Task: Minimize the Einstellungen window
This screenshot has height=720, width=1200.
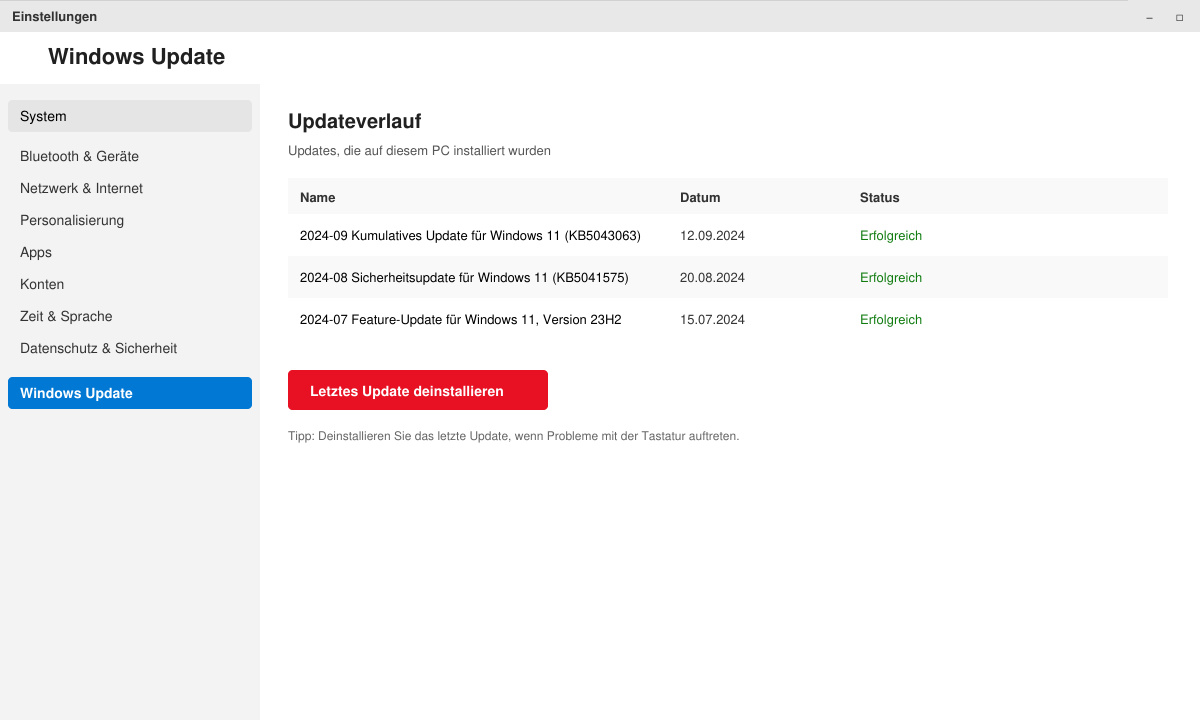Action: (1150, 17)
